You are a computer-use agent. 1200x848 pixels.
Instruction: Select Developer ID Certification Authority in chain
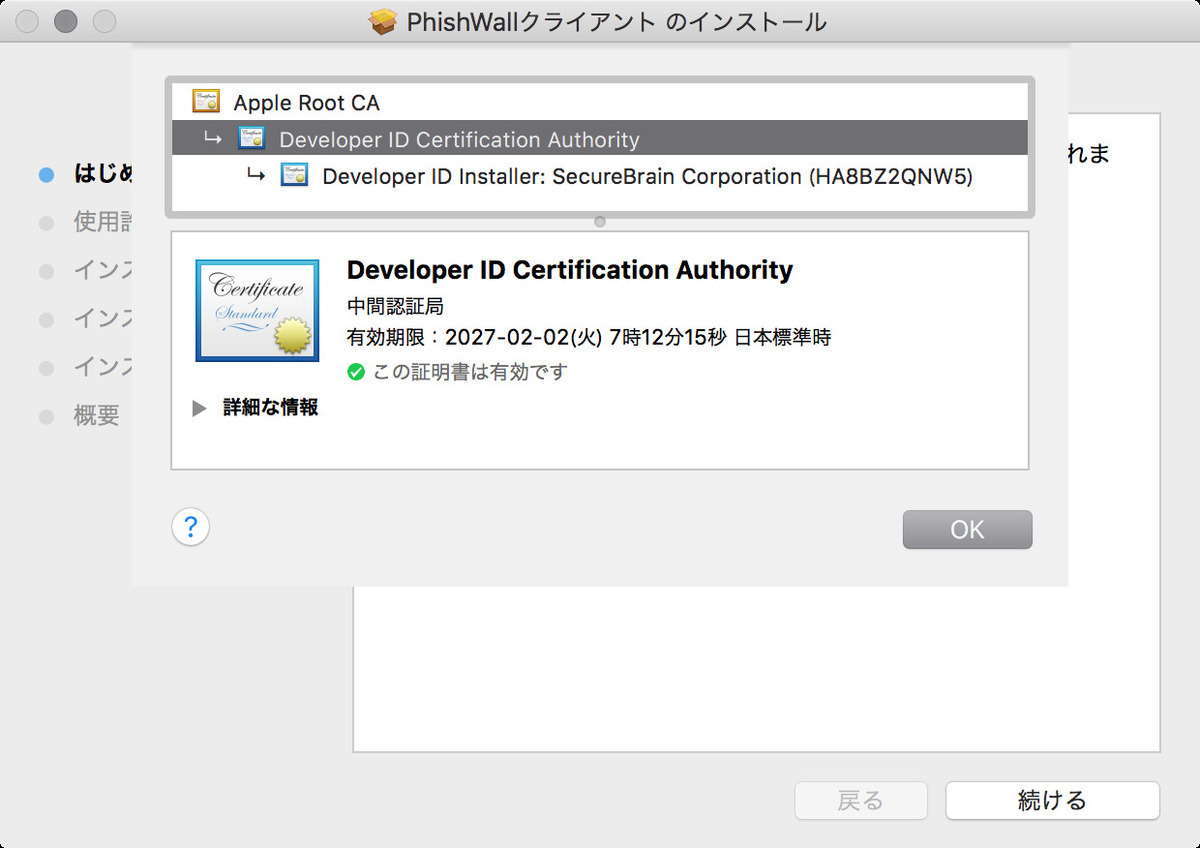pos(600,139)
